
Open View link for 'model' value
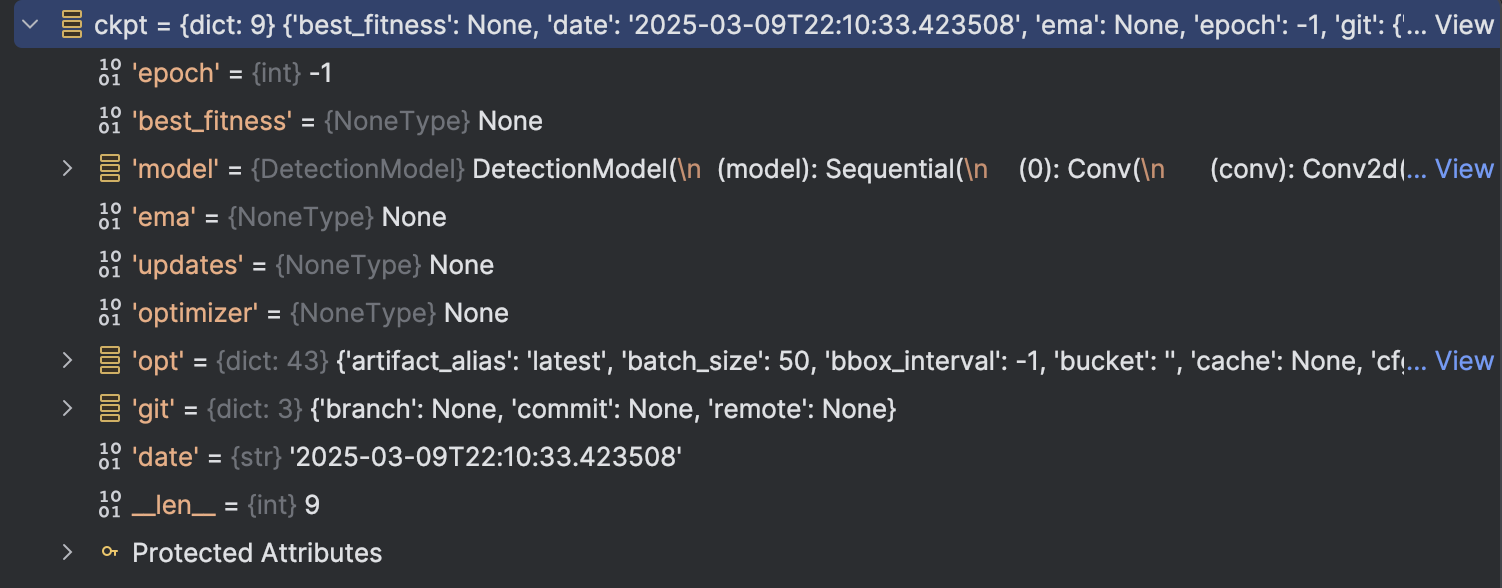(x=1464, y=169)
